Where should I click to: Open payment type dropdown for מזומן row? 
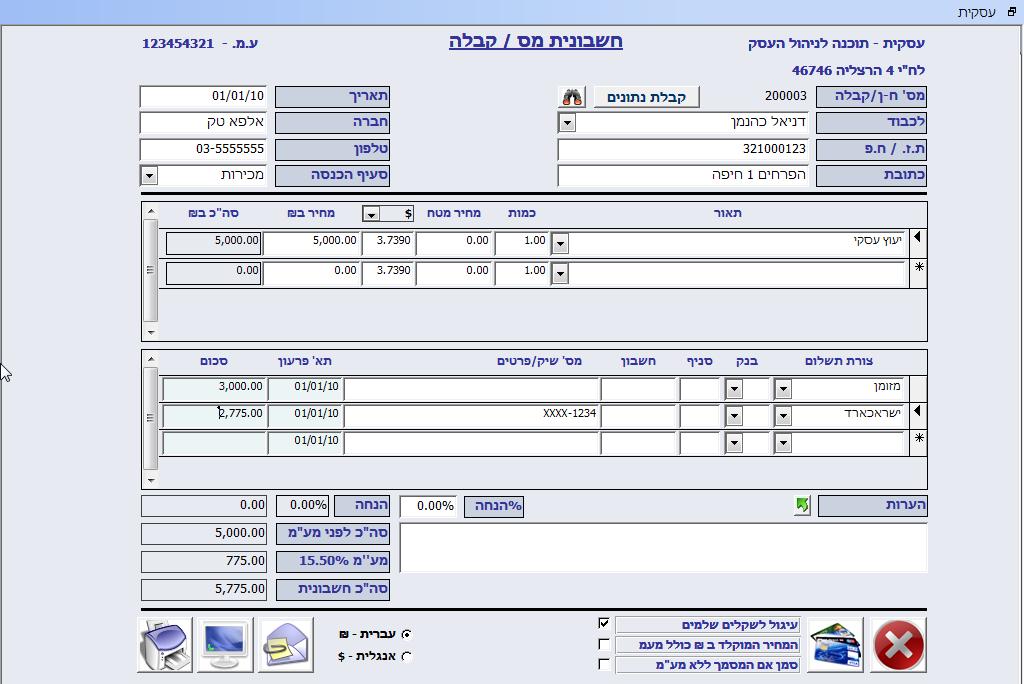coord(782,390)
